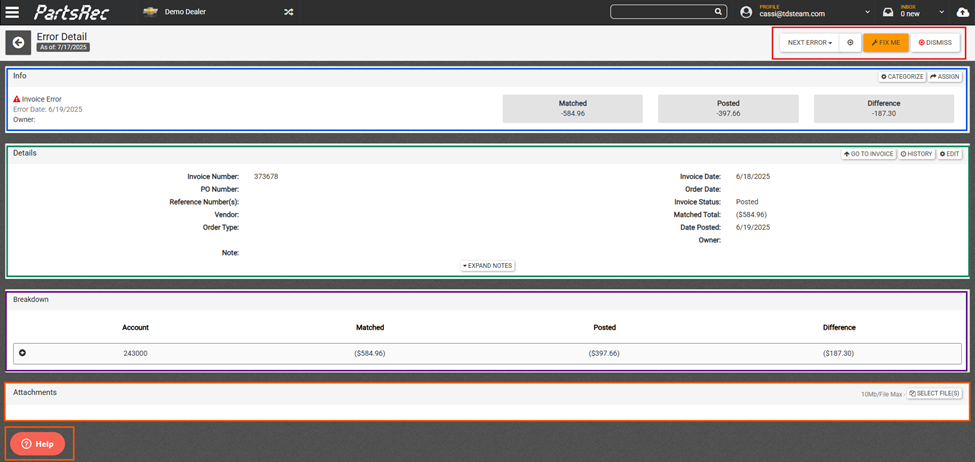Click Select File(s) for attachments
The height and width of the screenshot is (462, 975).
tap(935, 394)
